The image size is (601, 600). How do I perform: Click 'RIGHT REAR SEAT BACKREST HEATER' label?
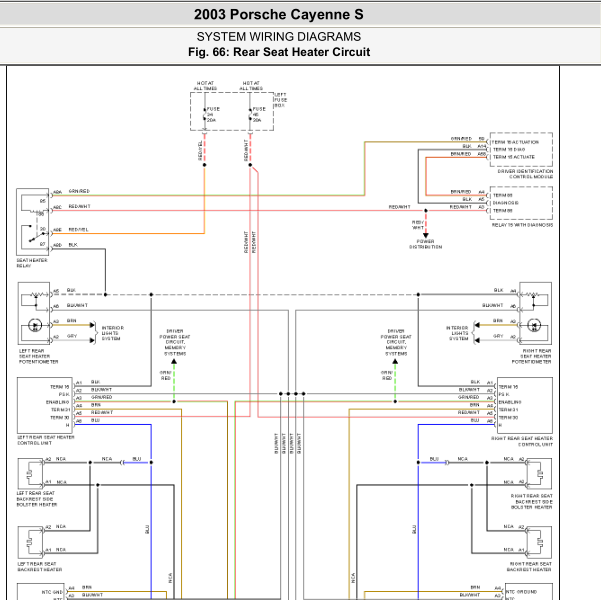(529, 567)
